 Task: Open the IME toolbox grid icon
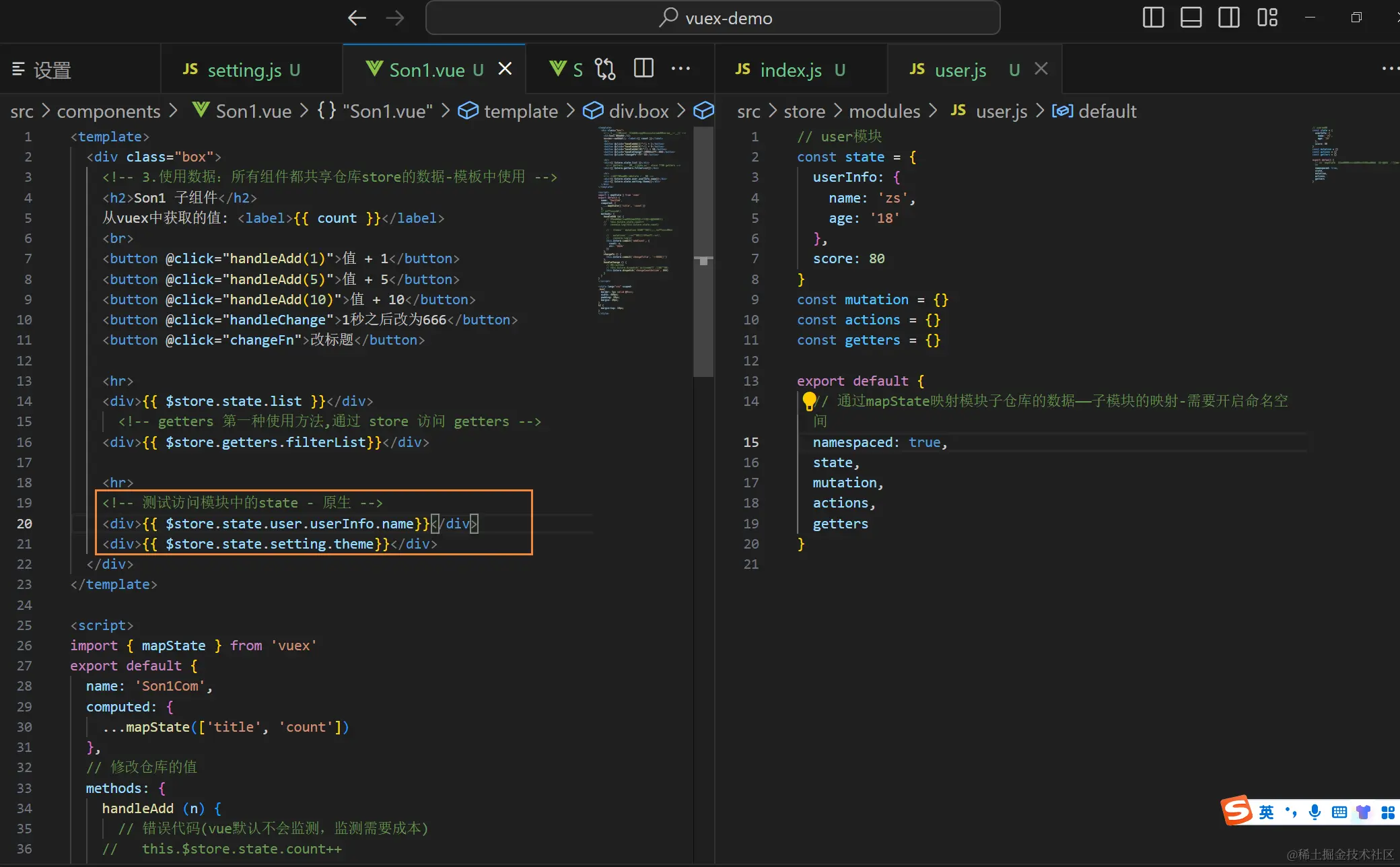[x=1387, y=812]
